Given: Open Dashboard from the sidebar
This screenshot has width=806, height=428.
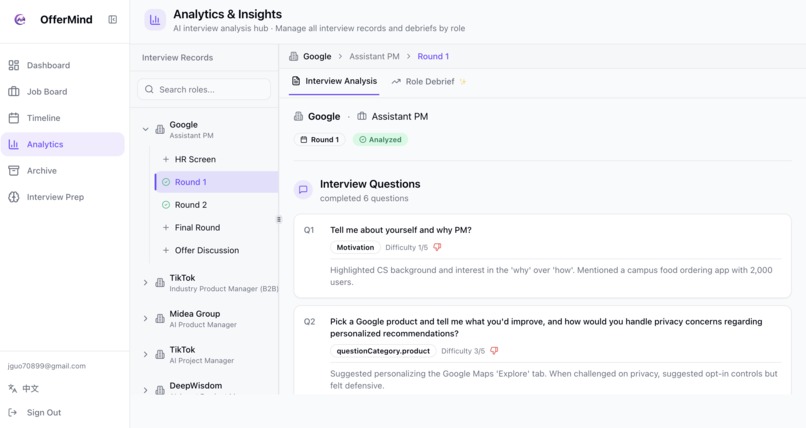Looking at the screenshot, I should 62,65.
